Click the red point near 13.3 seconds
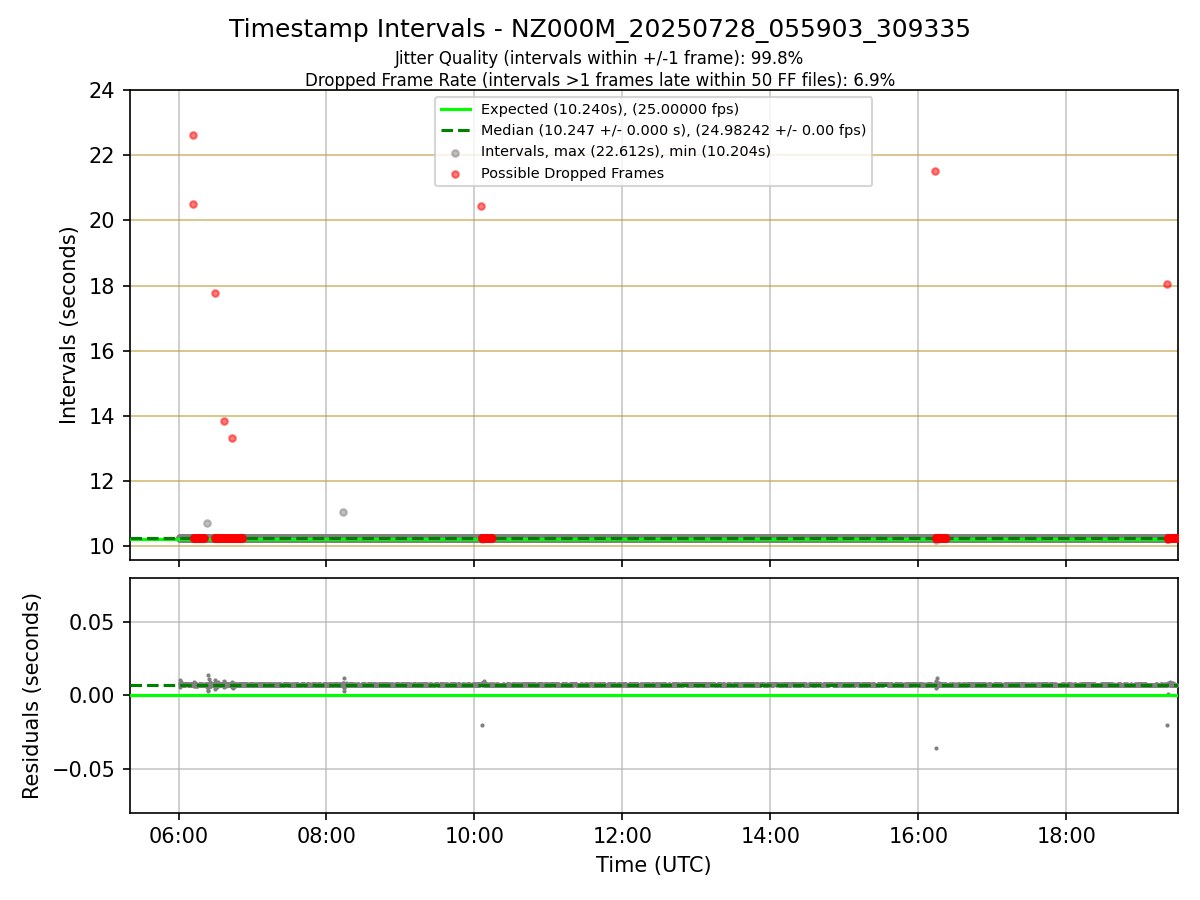The height and width of the screenshot is (900, 1200). pos(232,438)
